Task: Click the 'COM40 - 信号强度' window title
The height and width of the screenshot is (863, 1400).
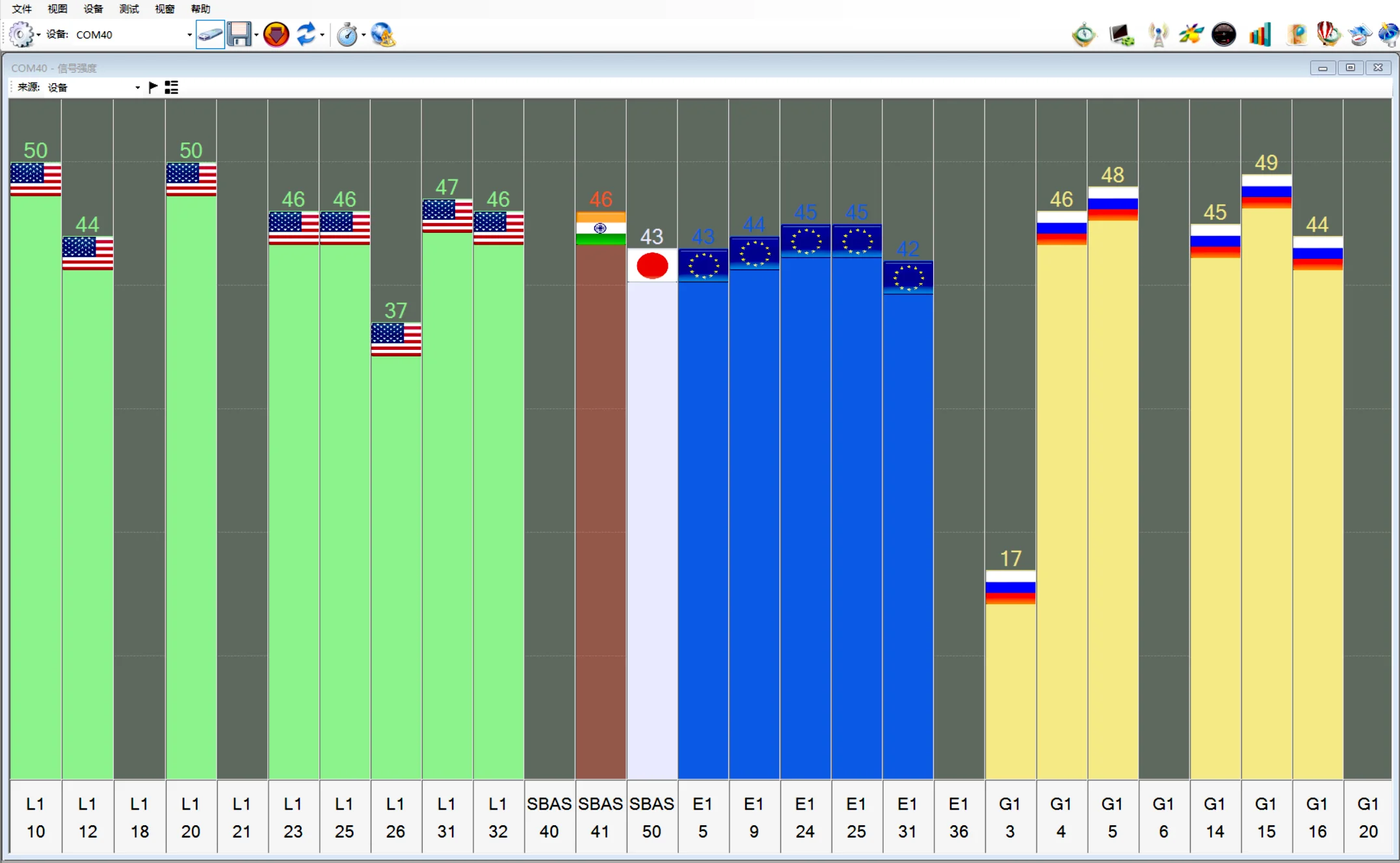Action: click(54, 68)
